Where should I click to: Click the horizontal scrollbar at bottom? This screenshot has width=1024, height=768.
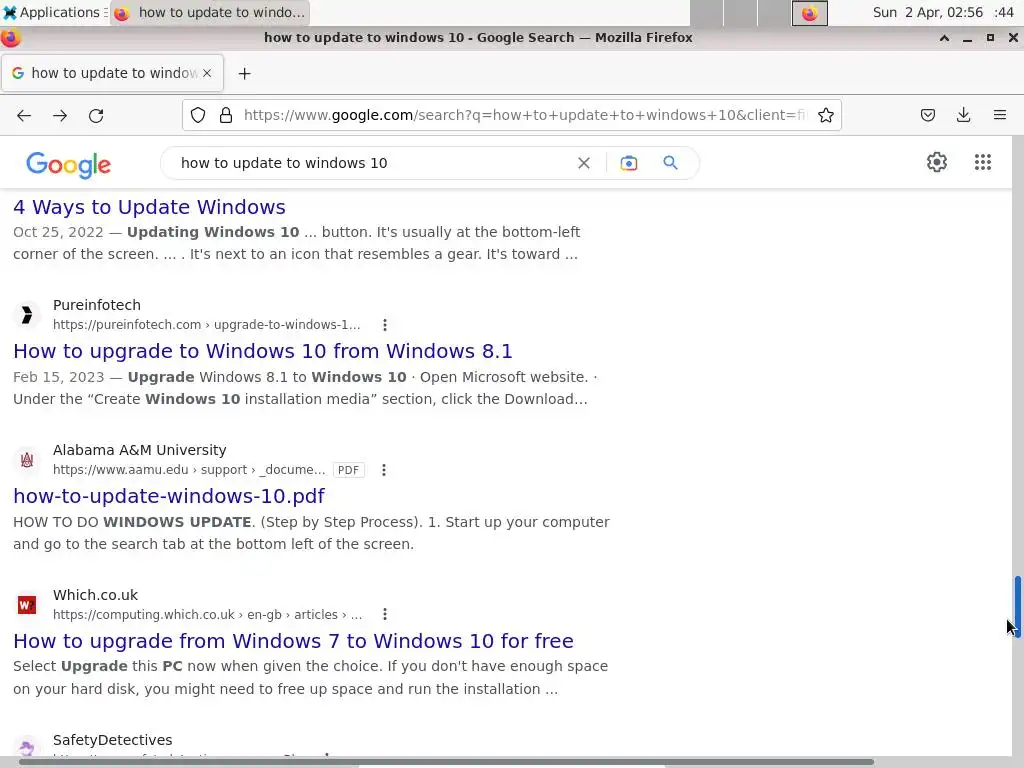coord(446,762)
